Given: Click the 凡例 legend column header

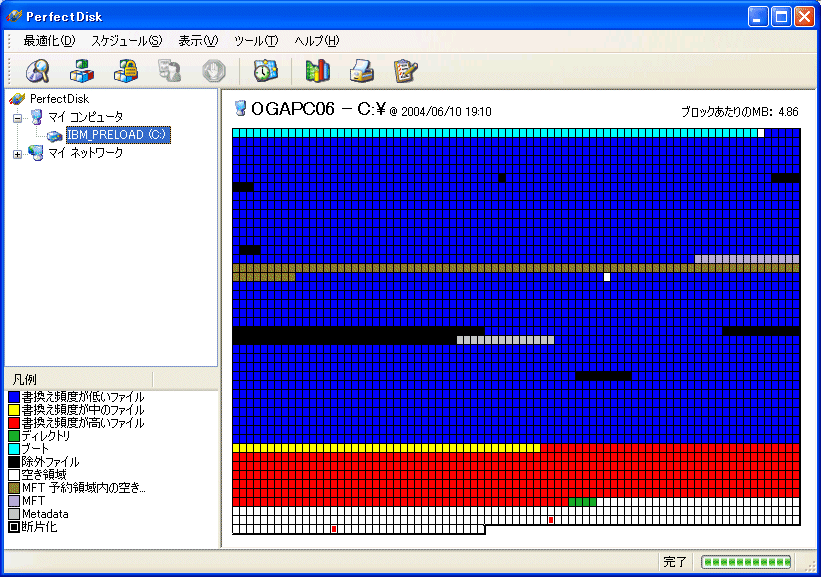Looking at the screenshot, I should pos(79,379).
